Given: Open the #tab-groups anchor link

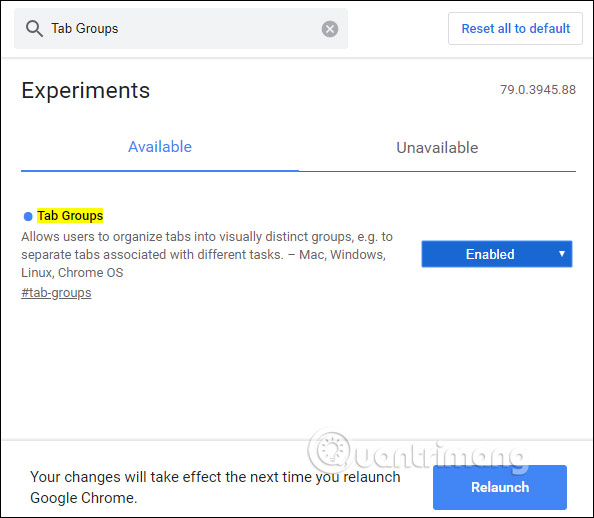Looking at the screenshot, I should (x=56, y=293).
